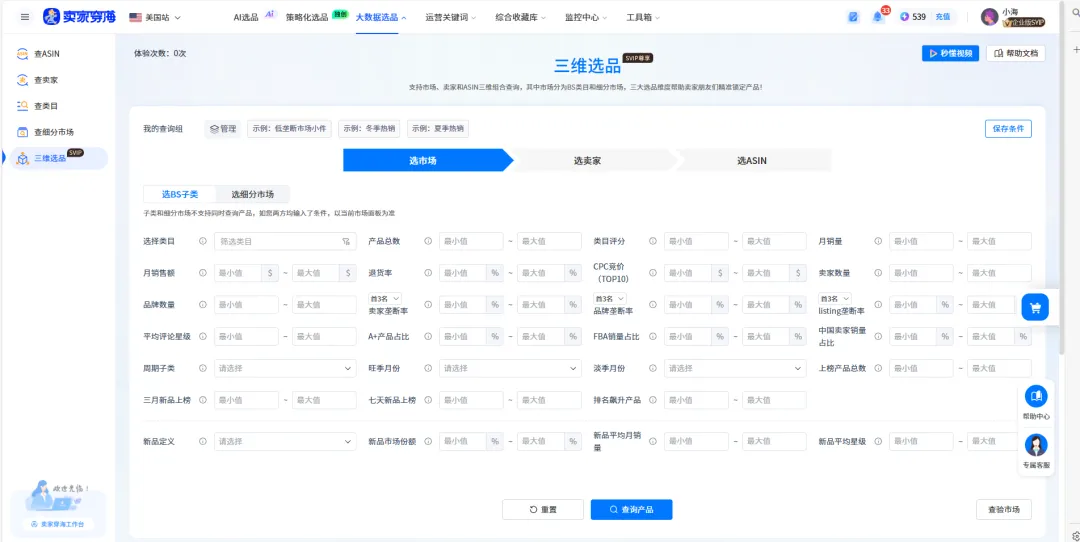Open the notification bell icon
Screen dimensions: 1080x542
click(878, 17)
